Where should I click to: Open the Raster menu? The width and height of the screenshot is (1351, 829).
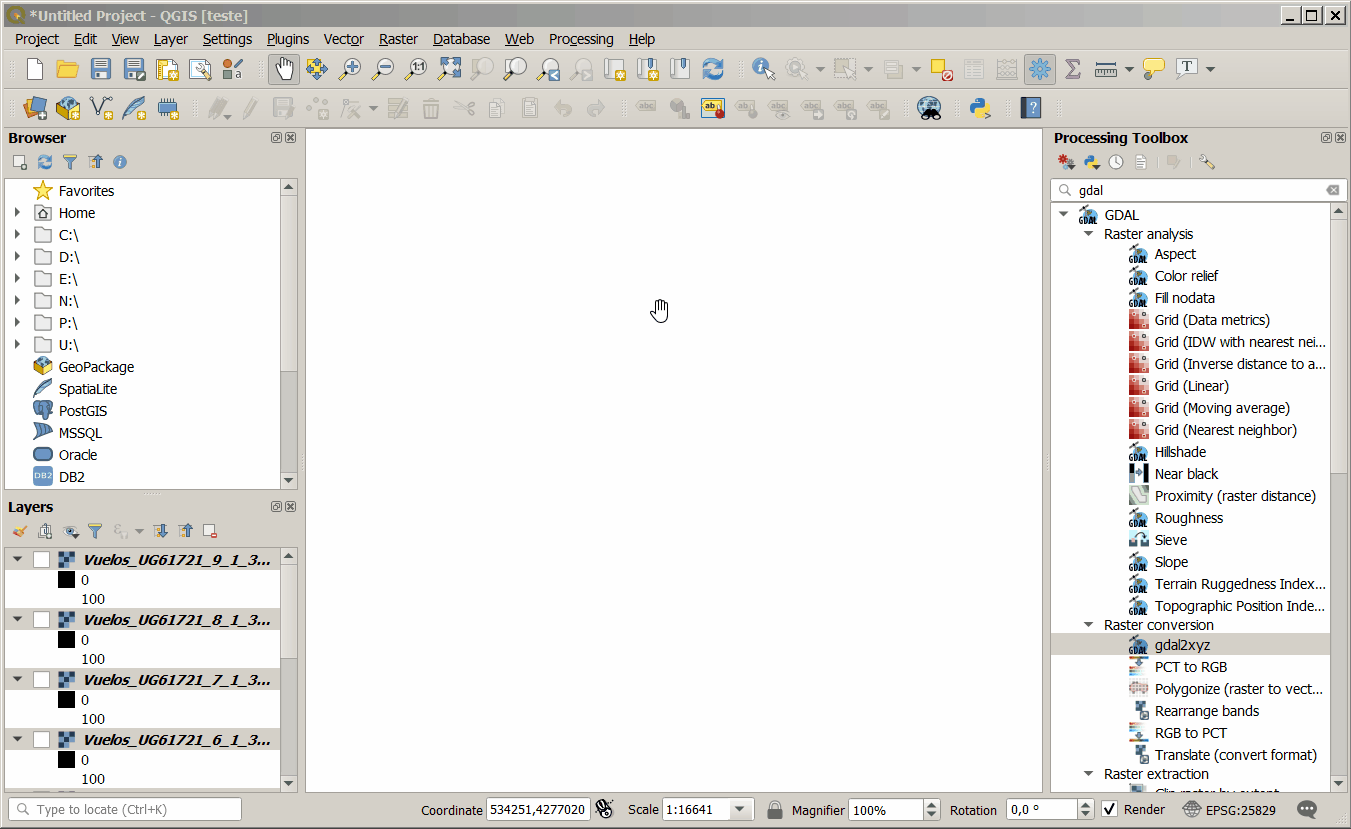tap(398, 39)
